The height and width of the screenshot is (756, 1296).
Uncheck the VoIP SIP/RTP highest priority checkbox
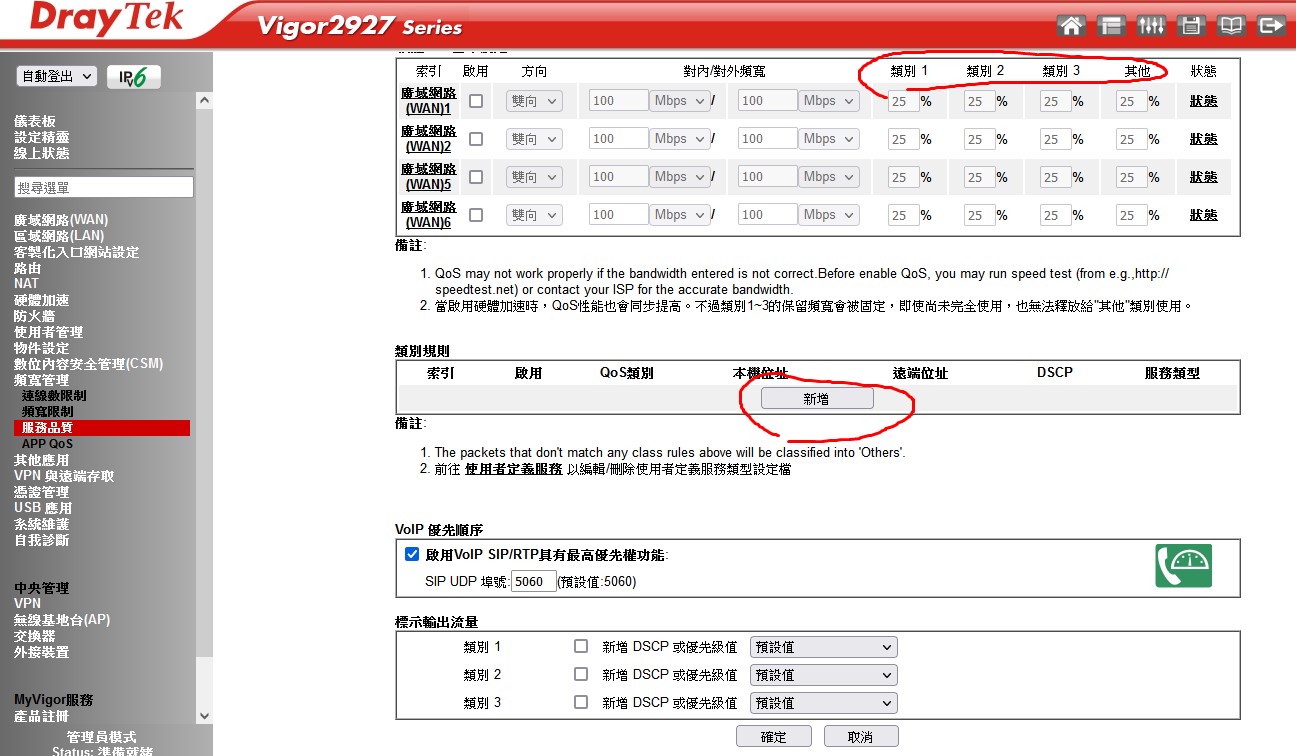click(412, 555)
